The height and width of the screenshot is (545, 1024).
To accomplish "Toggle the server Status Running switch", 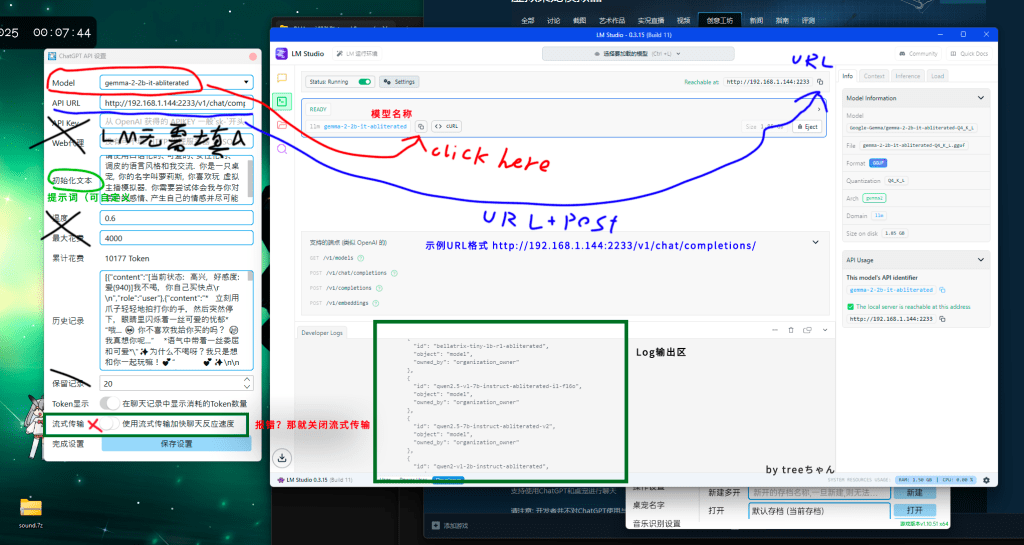I will tap(365, 82).
